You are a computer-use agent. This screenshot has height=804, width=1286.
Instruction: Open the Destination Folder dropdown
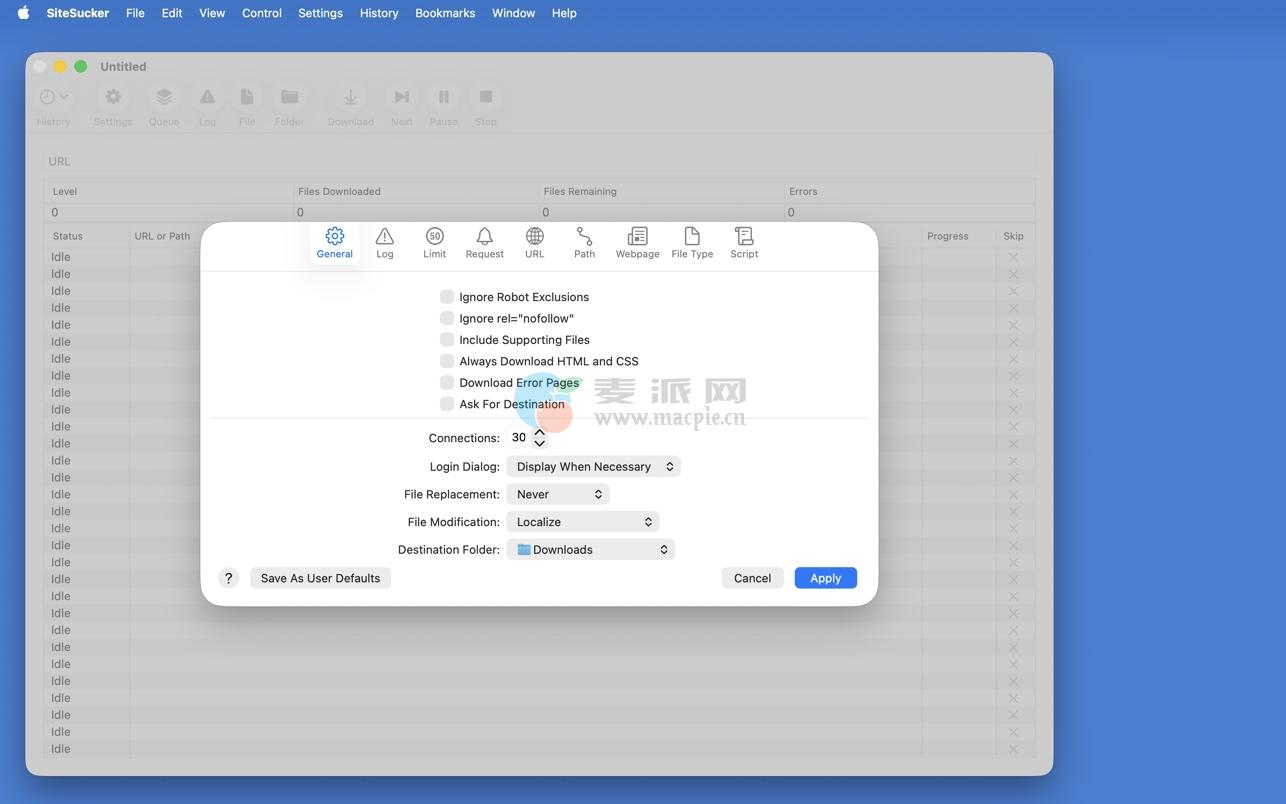591,550
